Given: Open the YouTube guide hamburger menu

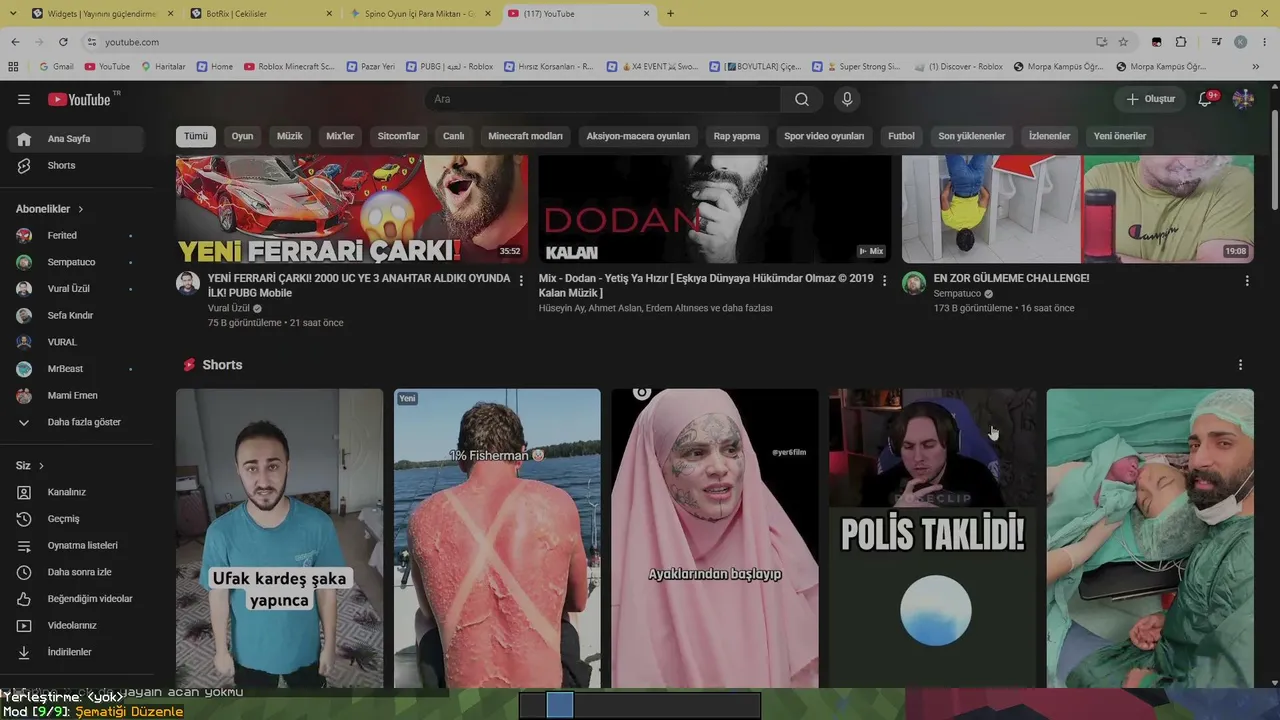Looking at the screenshot, I should 24,99.
